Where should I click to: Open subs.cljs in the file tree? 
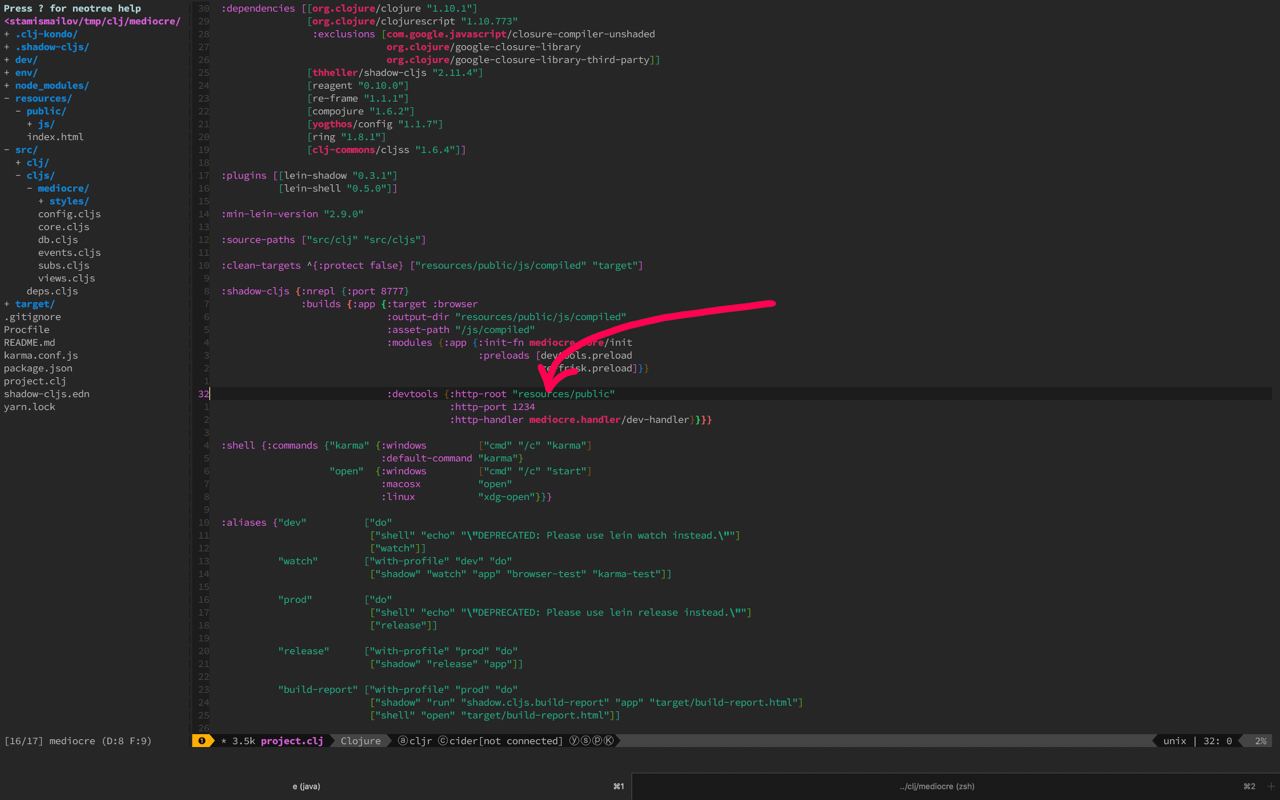[63, 266]
